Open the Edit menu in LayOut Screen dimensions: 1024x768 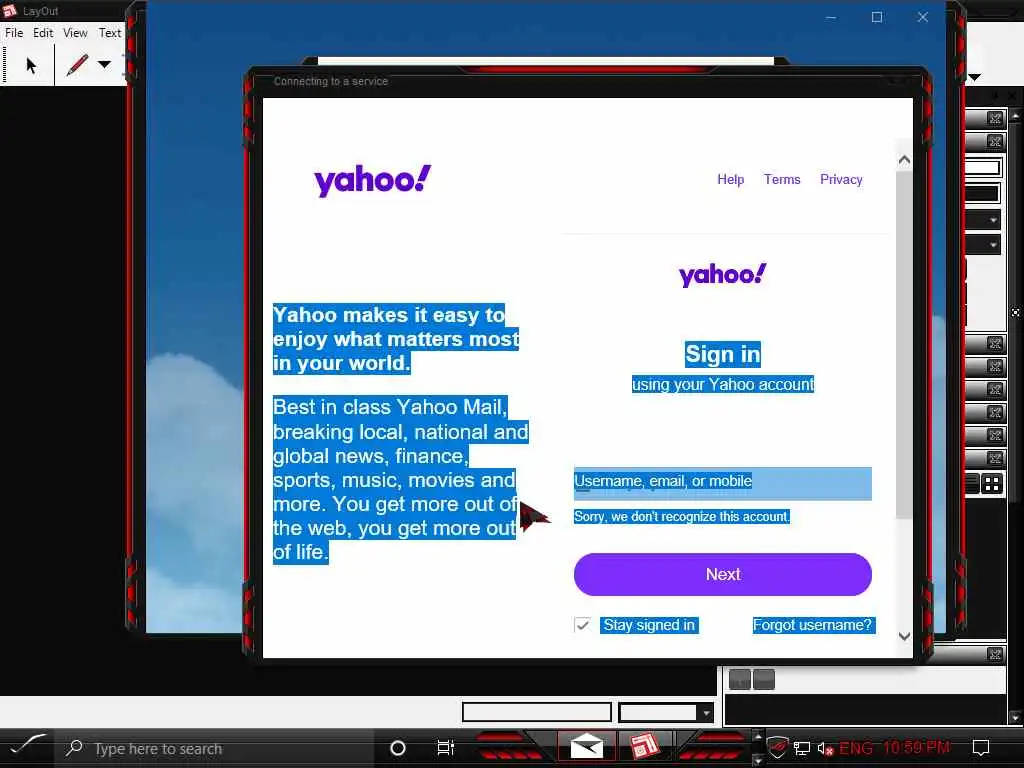point(43,33)
